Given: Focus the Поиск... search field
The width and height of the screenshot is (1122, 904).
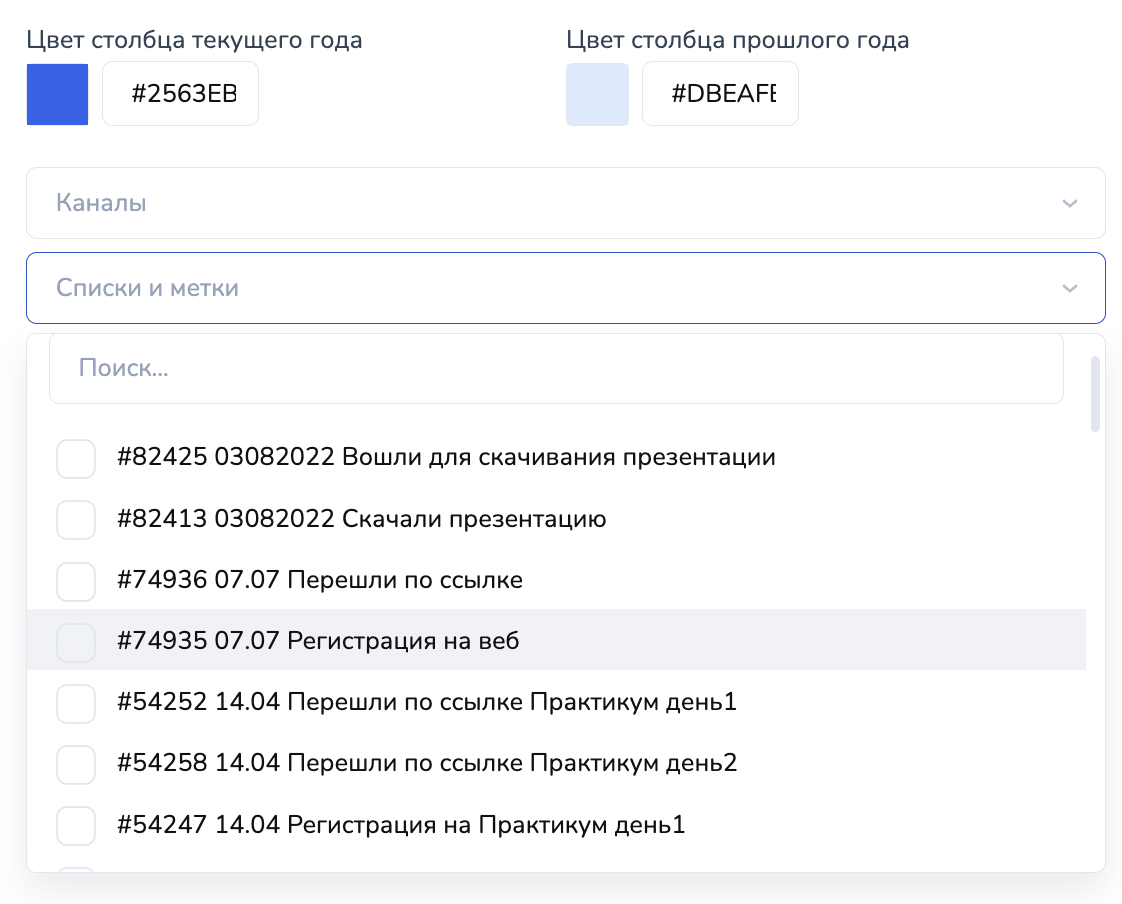Looking at the screenshot, I should [x=555, y=368].
